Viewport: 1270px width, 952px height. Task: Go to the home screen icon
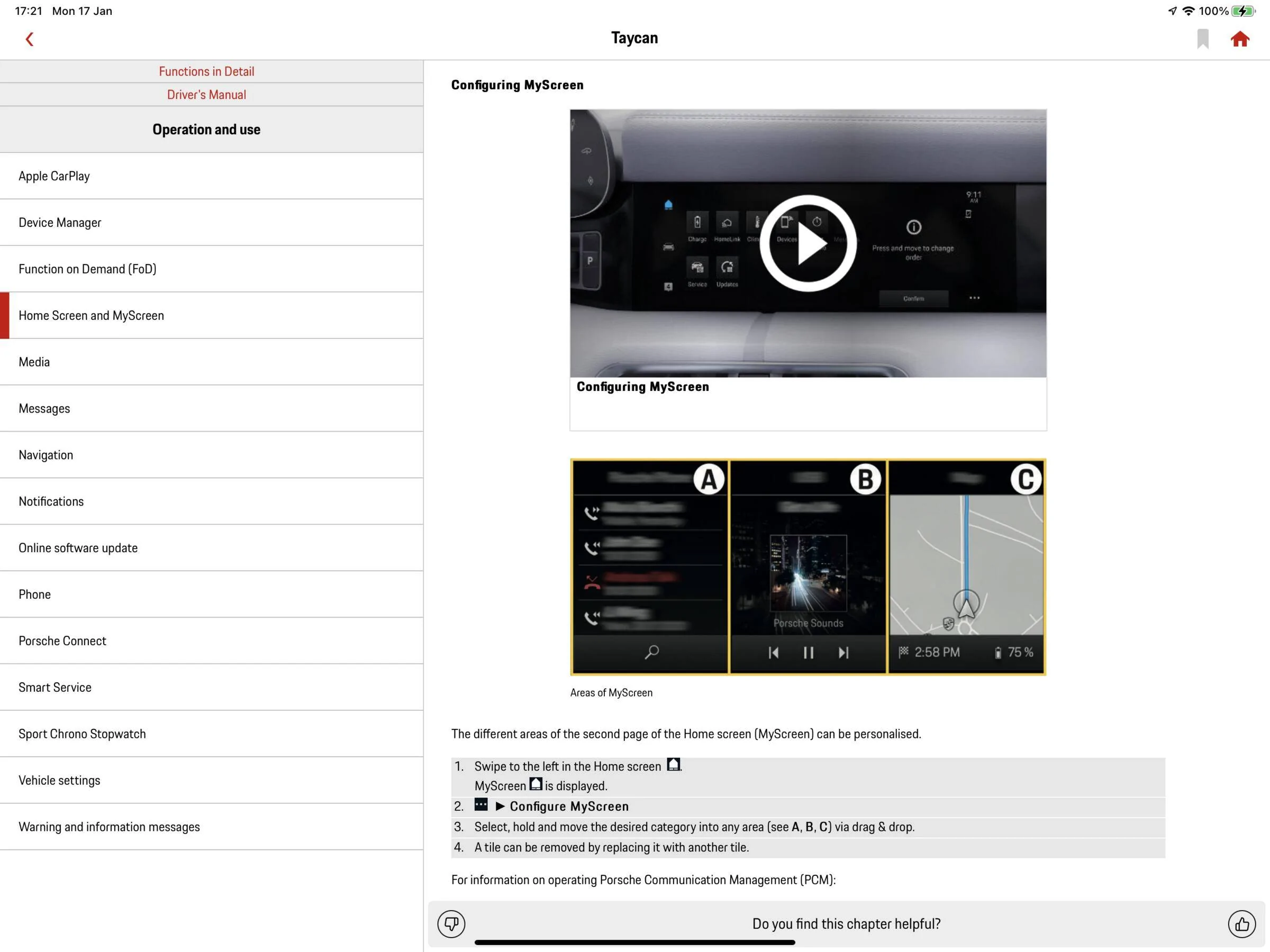click(1240, 39)
